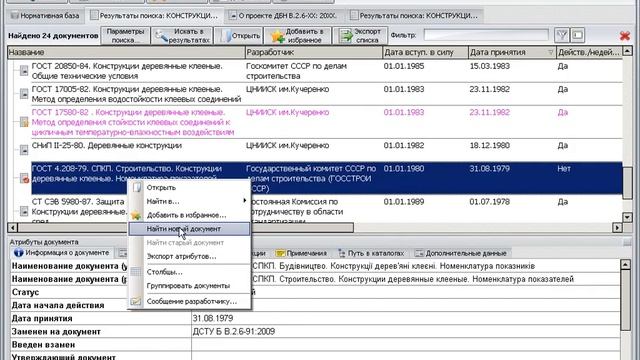Open the Дополнительные данные tab
The image size is (640, 360).
(461, 253)
